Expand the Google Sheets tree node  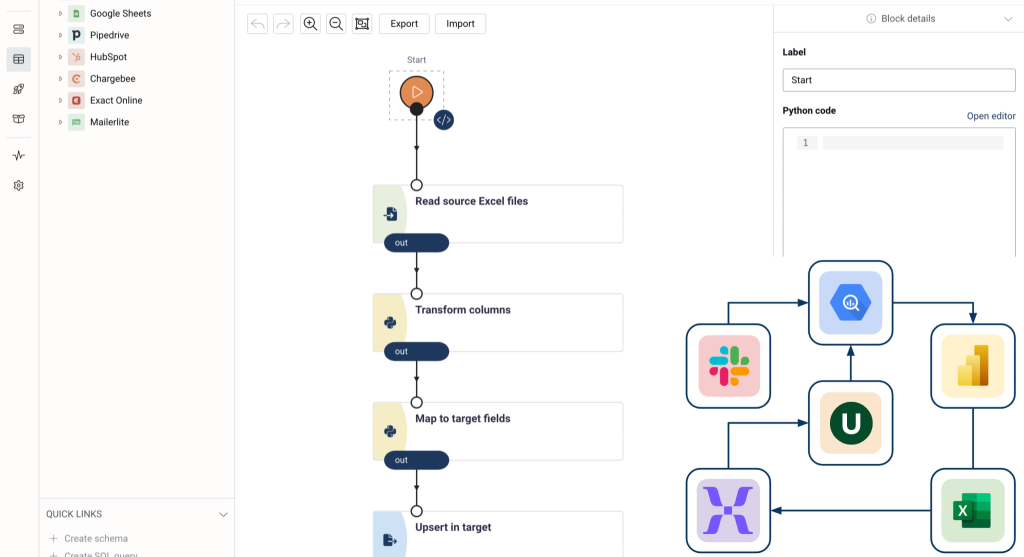tap(60, 13)
